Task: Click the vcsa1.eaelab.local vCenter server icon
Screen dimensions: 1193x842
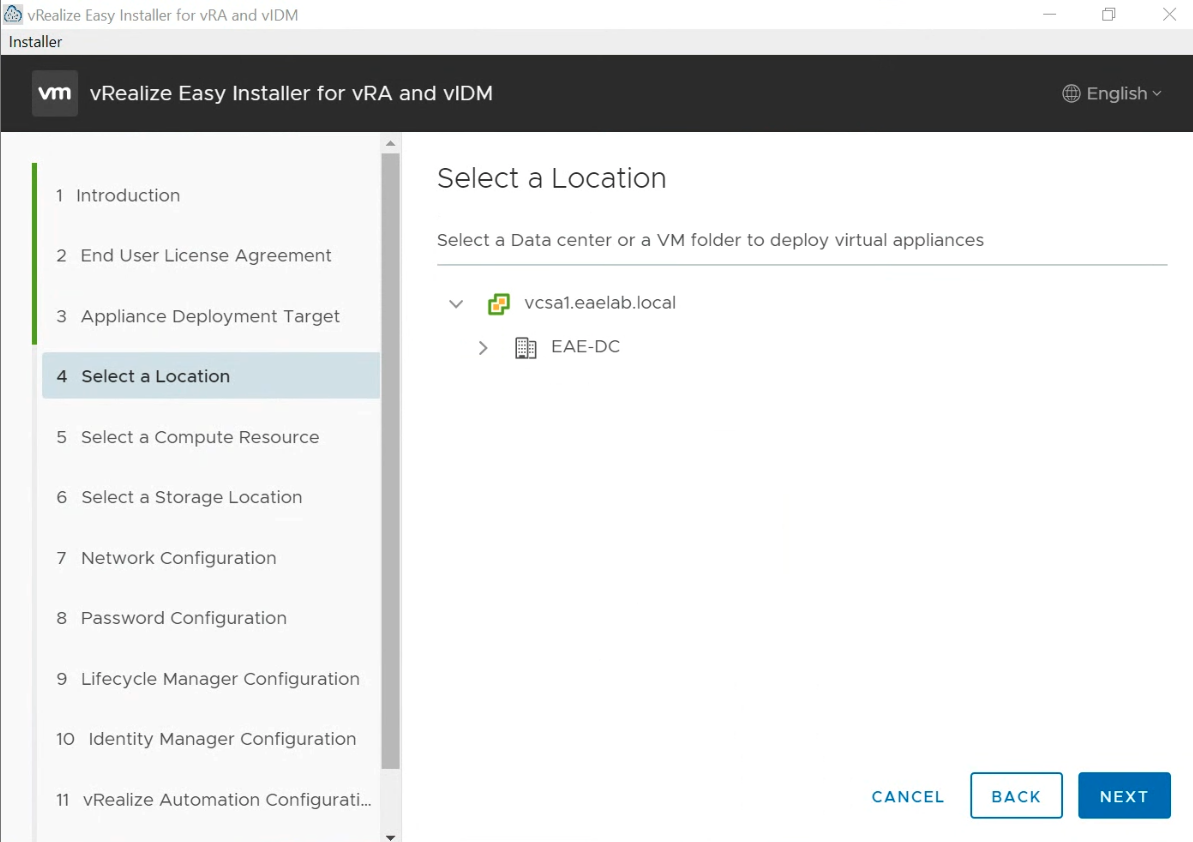Action: click(499, 304)
